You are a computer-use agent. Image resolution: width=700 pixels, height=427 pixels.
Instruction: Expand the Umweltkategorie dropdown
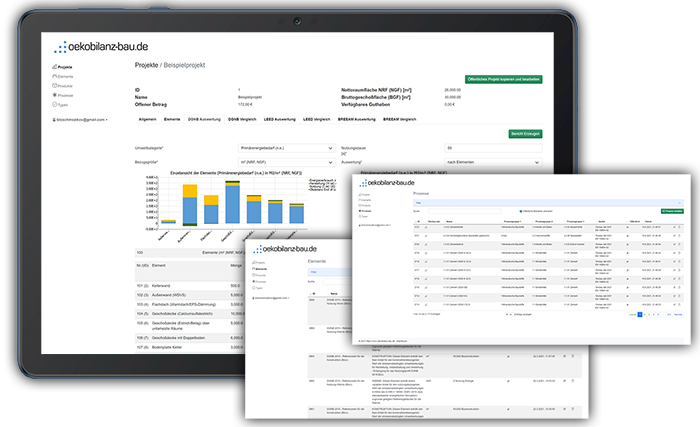(286, 148)
